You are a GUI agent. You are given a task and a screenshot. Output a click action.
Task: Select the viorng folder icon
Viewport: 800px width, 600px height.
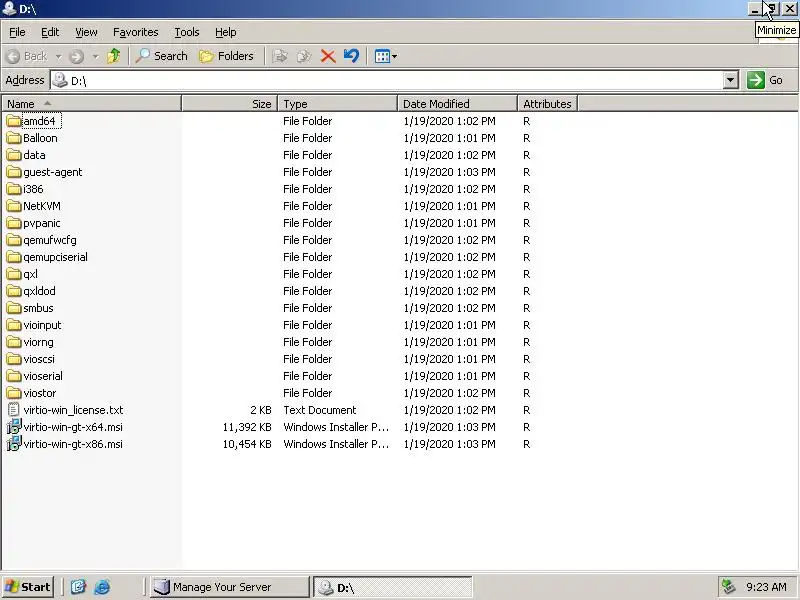(14, 342)
